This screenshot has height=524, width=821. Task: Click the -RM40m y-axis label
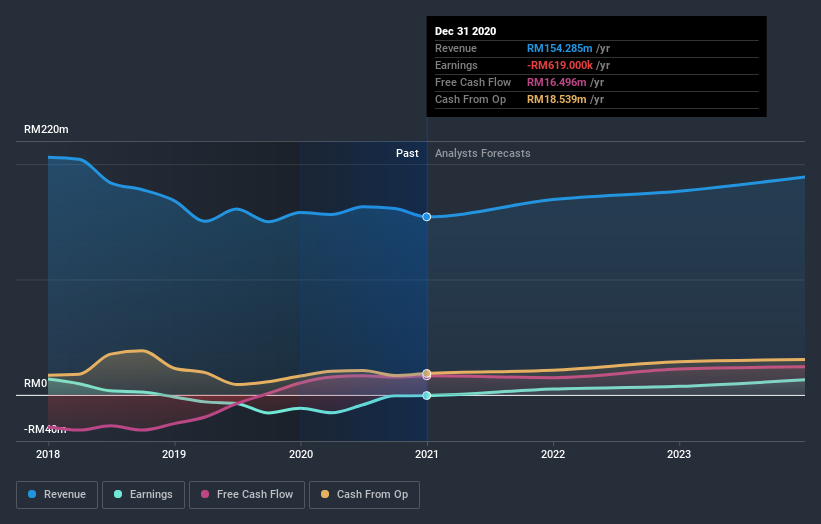coord(45,429)
